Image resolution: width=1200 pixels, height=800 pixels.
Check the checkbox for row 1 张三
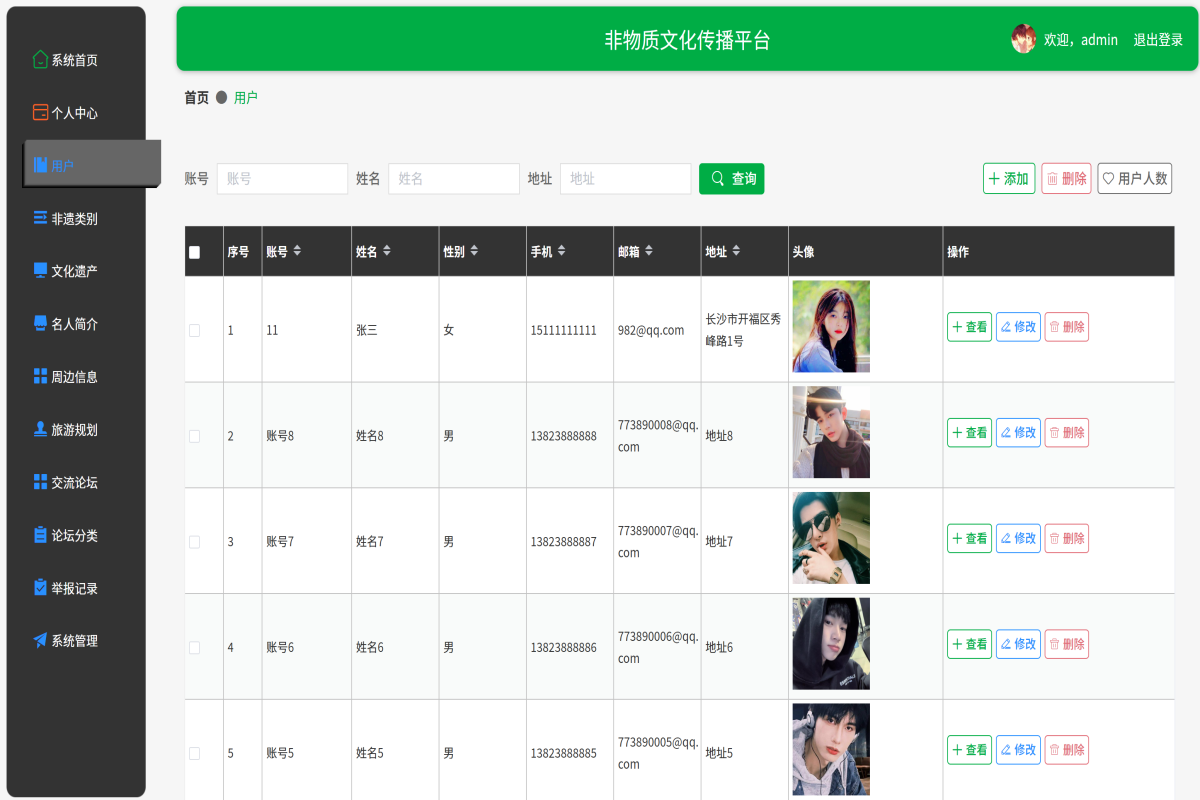(x=194, y=330)
